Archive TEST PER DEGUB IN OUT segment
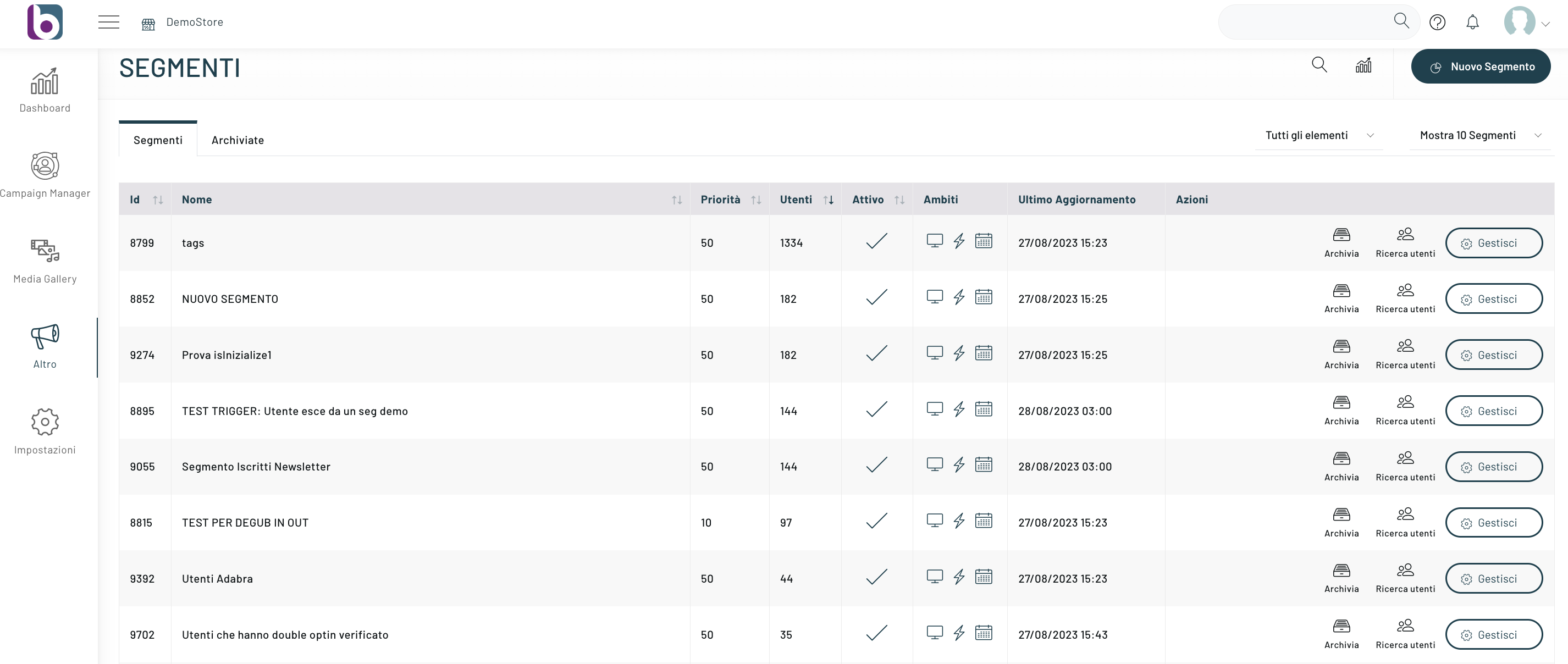1568x664 pixels. pos(1341,523)
